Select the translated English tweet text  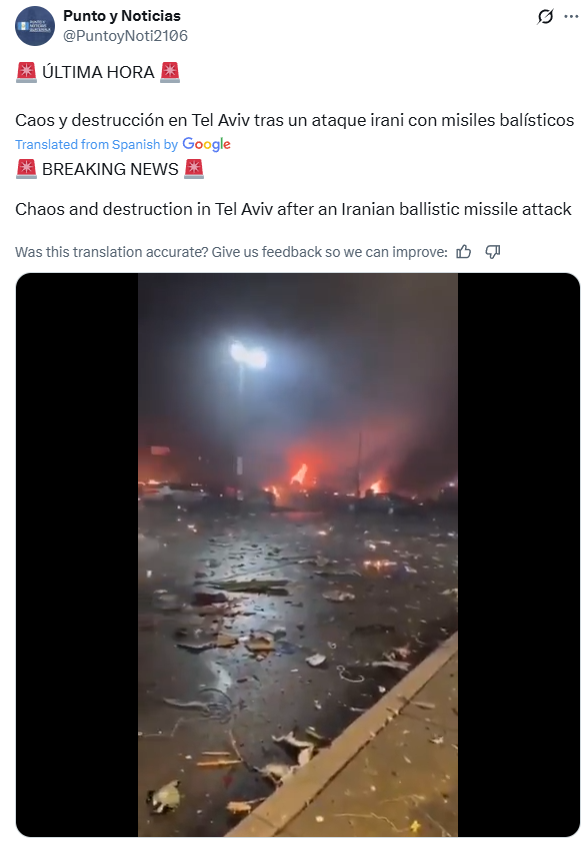pos(293,209)
